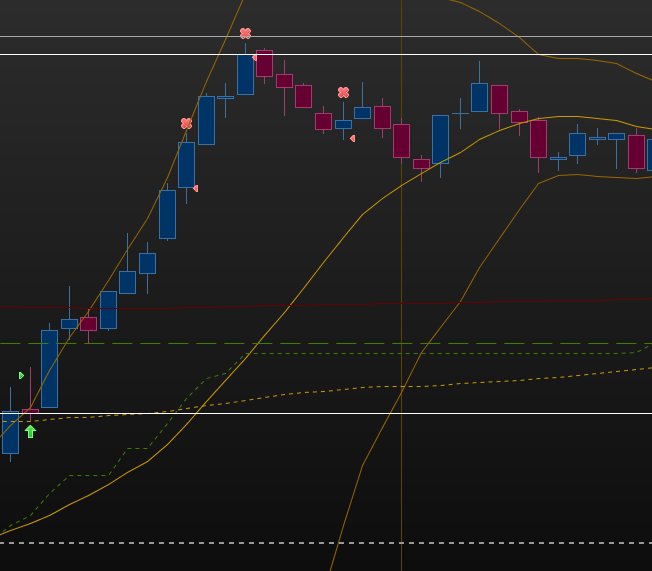The width and height of the screenshot is (652, 571).
Task: Click the green up-arrow buy signal
Action: pos(30,432)
